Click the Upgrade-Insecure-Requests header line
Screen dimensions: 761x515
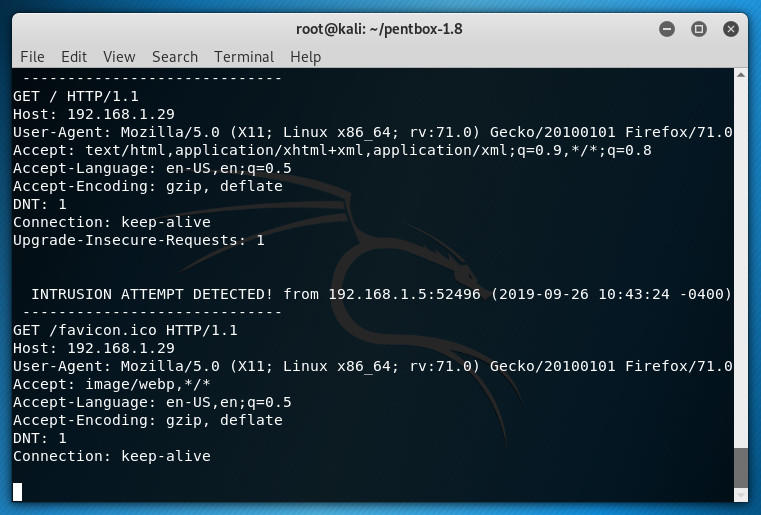pos(139,240)
